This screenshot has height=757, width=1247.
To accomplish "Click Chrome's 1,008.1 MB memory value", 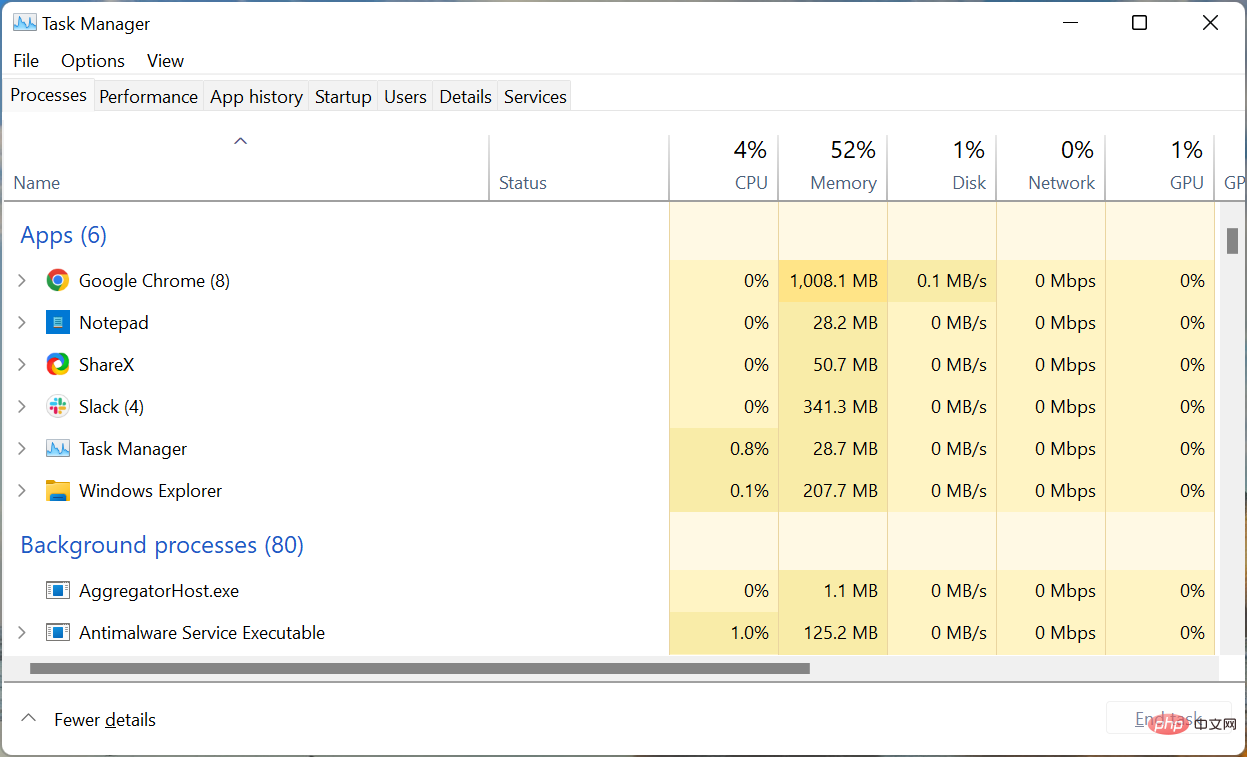I will coord(833,281).
